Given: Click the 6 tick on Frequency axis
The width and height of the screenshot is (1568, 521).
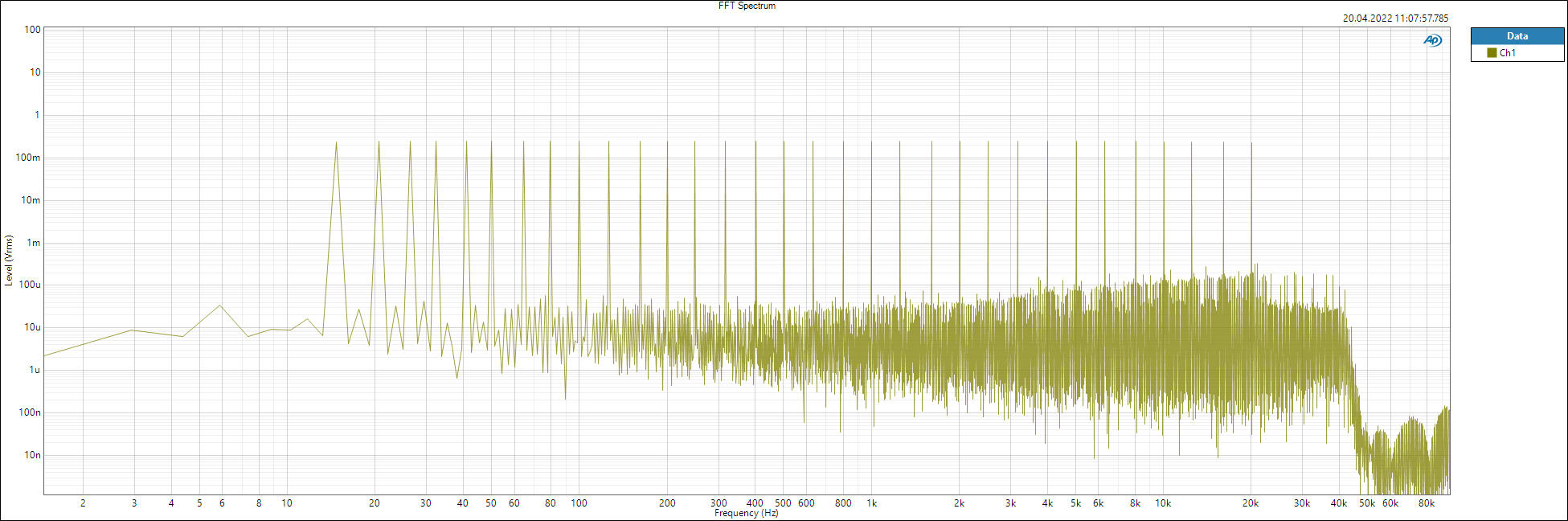Looking at the screenshot, I should tap(223, 503).
